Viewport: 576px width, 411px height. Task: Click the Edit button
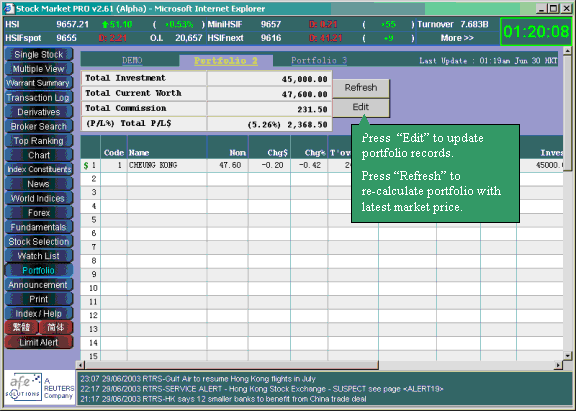point(361,107)
